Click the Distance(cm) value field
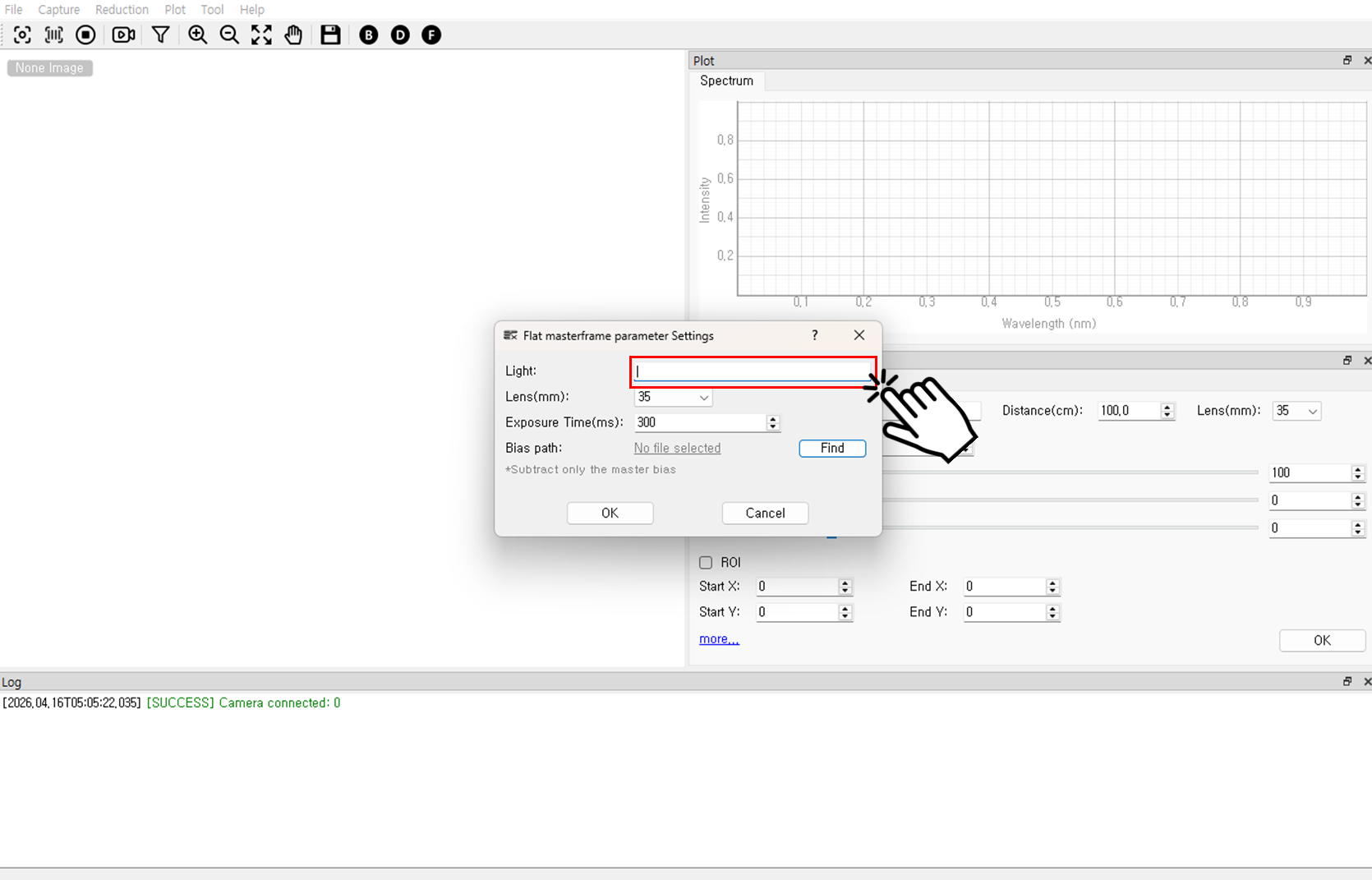Screen dimensions: 1372x880 1129,411
